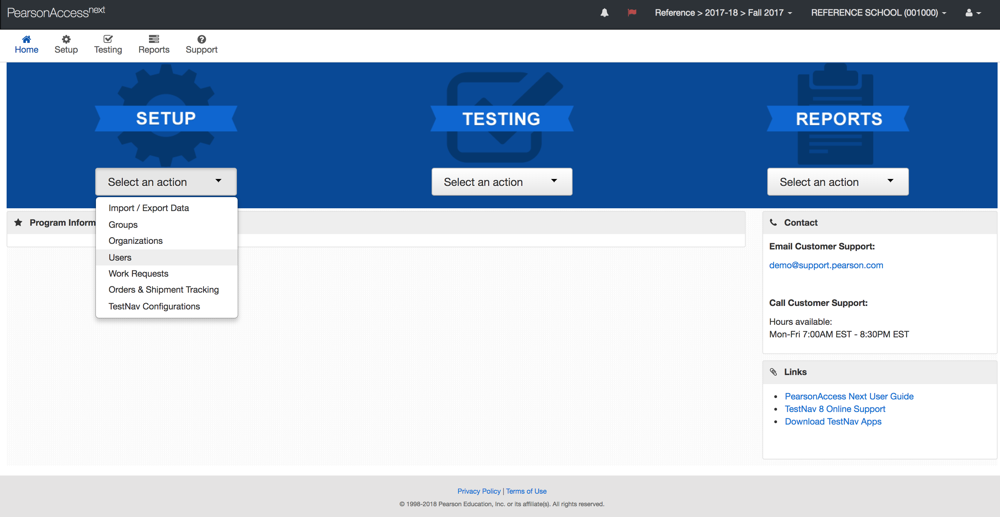1000x517 pixels.
Task: Go to Home via house icon
Action: pos(26,40)
